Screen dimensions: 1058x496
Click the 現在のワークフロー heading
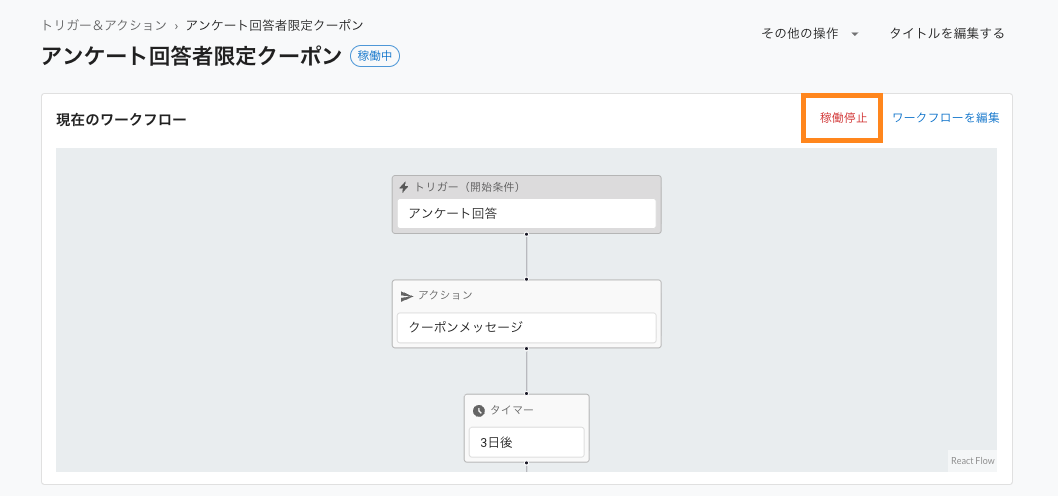pyautogui.click(x=121, y=119)
